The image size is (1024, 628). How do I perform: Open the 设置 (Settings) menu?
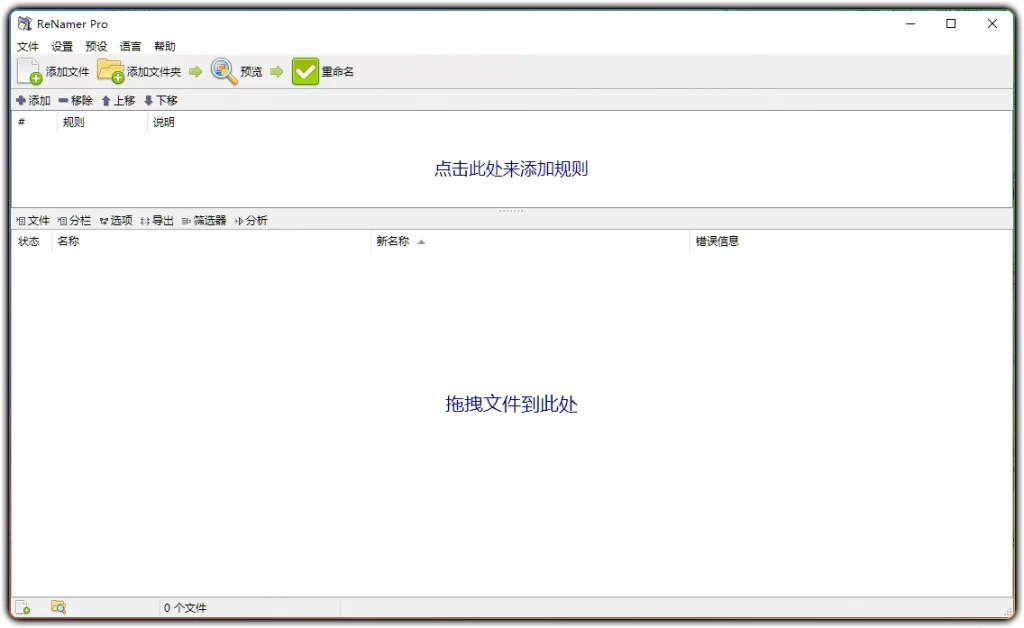61,46
